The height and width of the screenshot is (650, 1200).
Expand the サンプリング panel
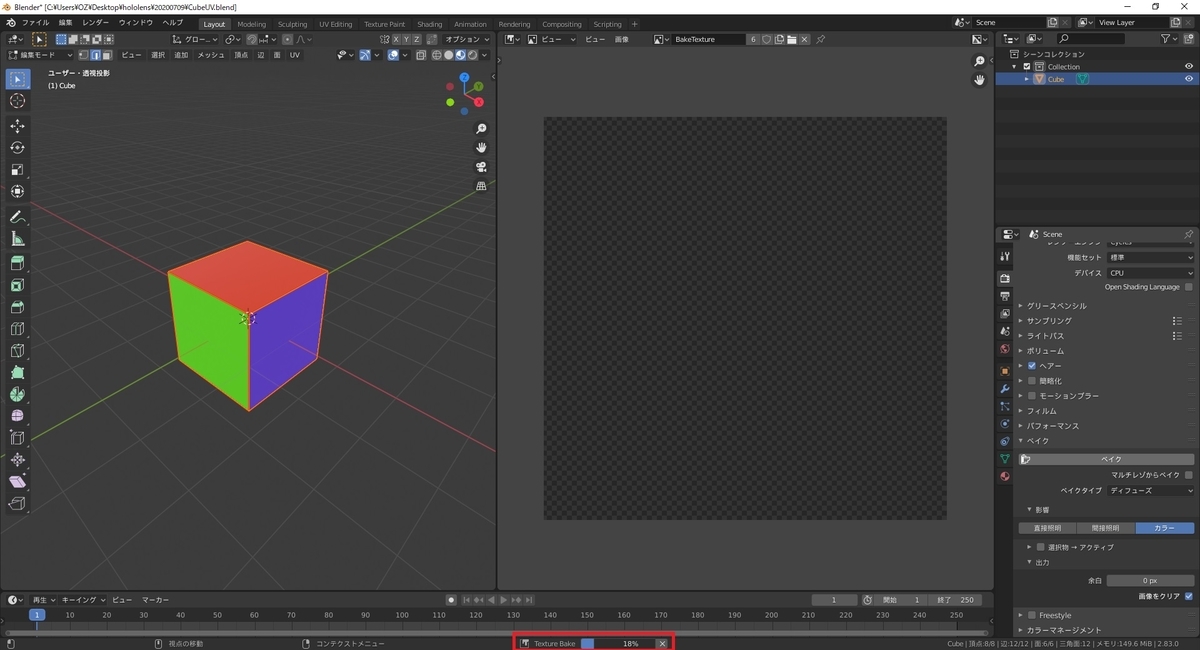1049,321
